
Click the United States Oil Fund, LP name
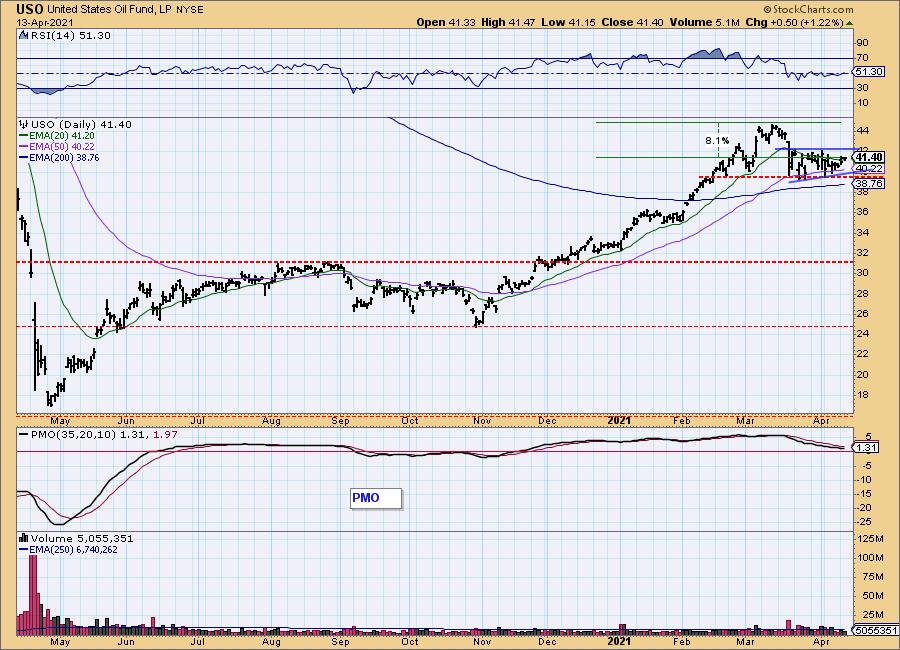point(110,10)
